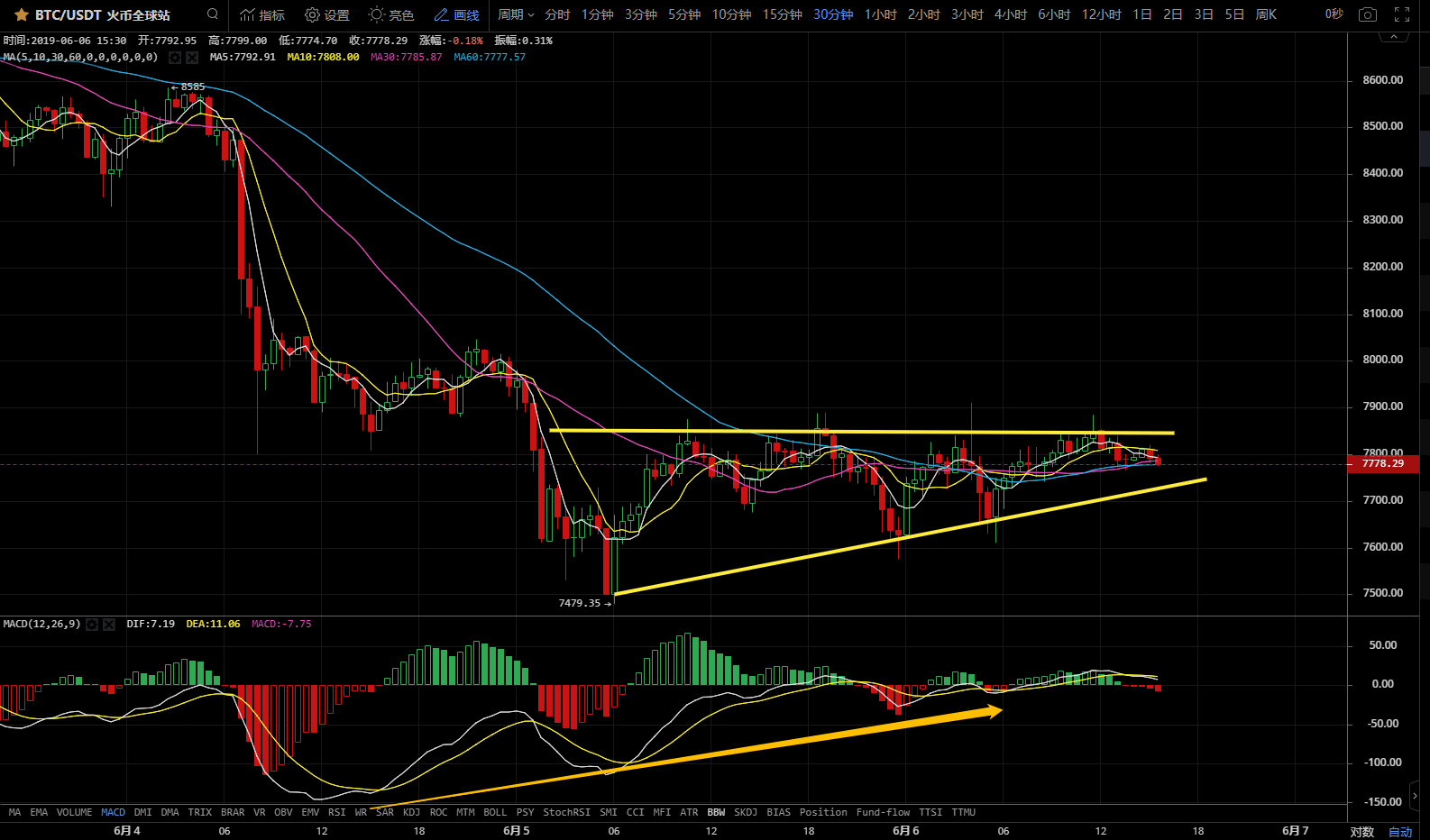Switch to the BIAS indicator tab
The image size is (1430, 840).
click(x=778, y=812)
